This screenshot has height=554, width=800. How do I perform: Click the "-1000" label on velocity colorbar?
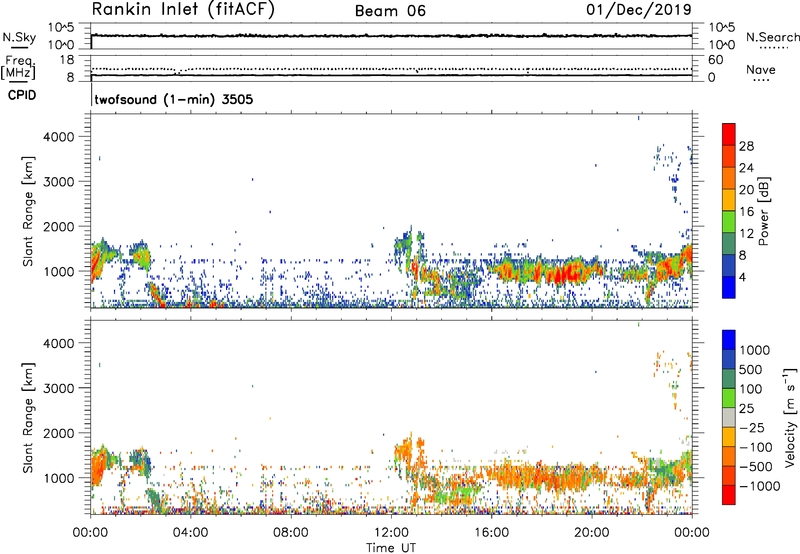759,486
